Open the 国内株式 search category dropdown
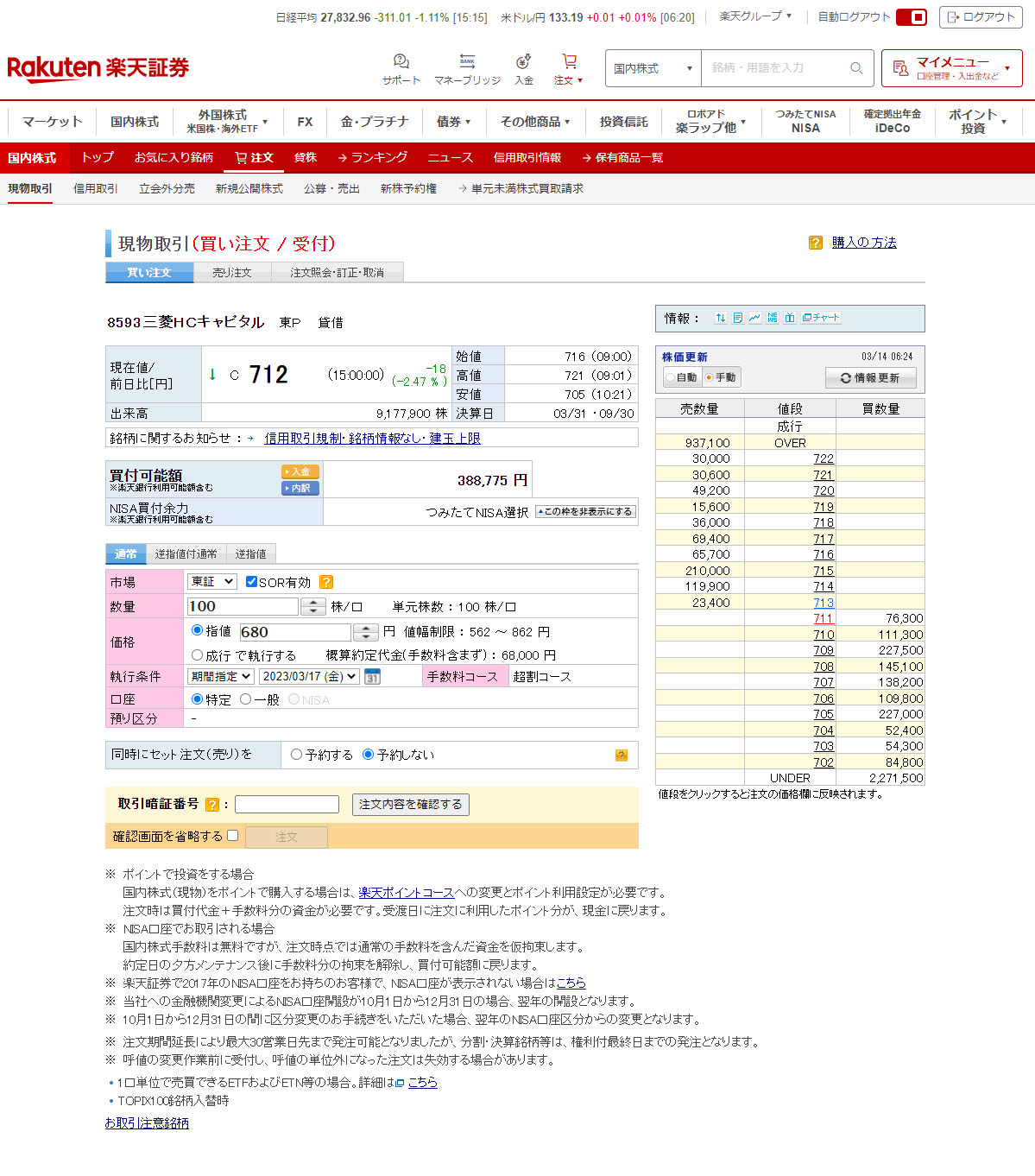Viewport: 1035px width, 1176px height. [x=653, y=68]
